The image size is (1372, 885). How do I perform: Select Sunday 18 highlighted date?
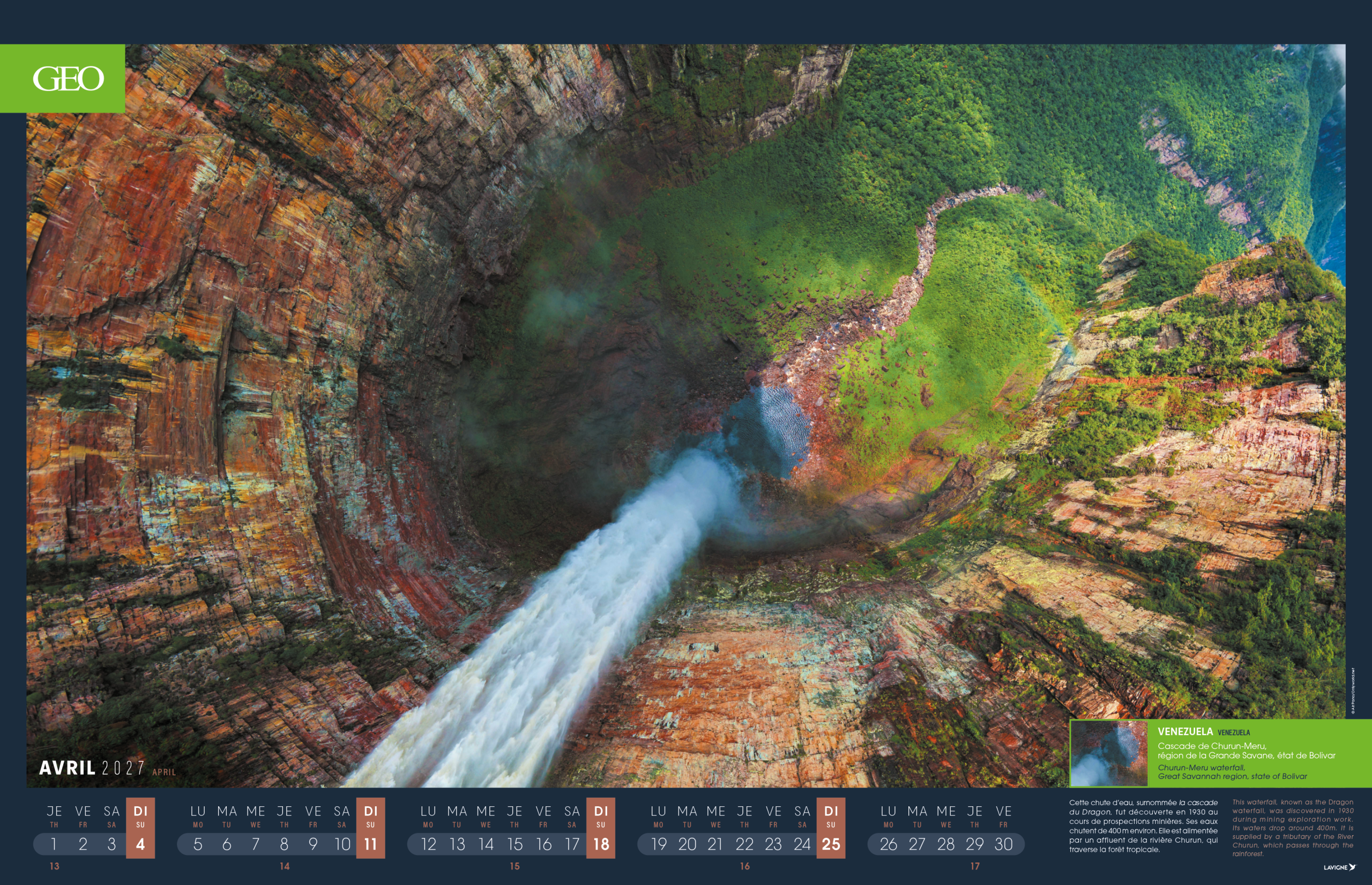click(601, 844)
